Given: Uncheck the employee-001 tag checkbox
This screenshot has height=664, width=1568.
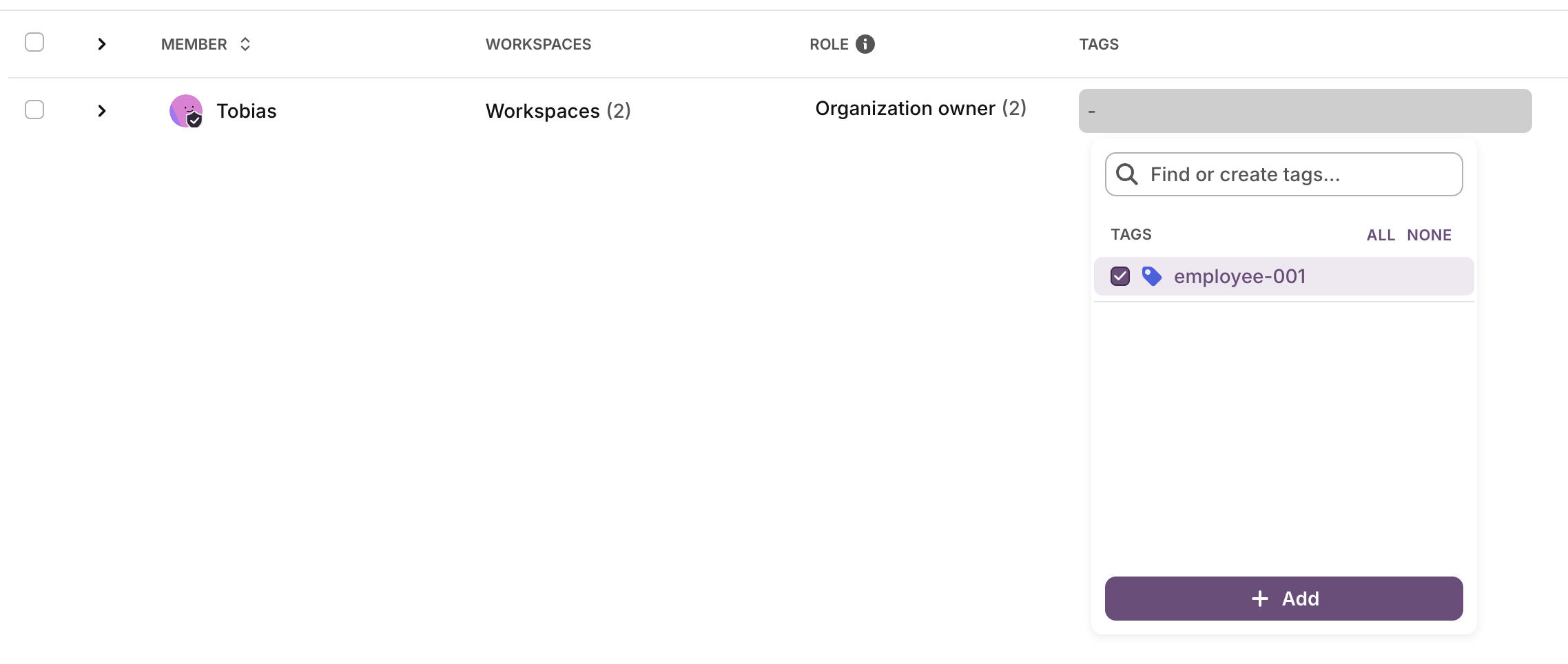Looking at the screenshot, I should pyautogui.click(x=1120, y=276).
